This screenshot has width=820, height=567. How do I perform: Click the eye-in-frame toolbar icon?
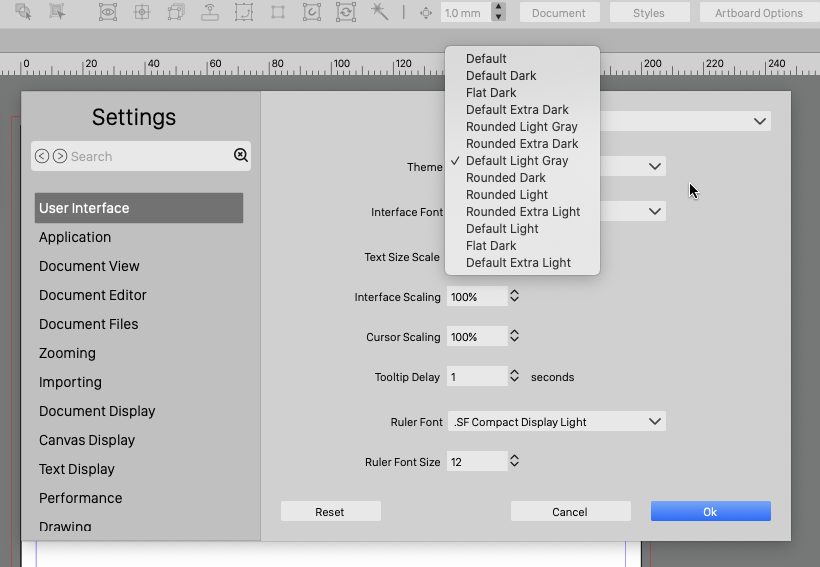click(108, 12)
